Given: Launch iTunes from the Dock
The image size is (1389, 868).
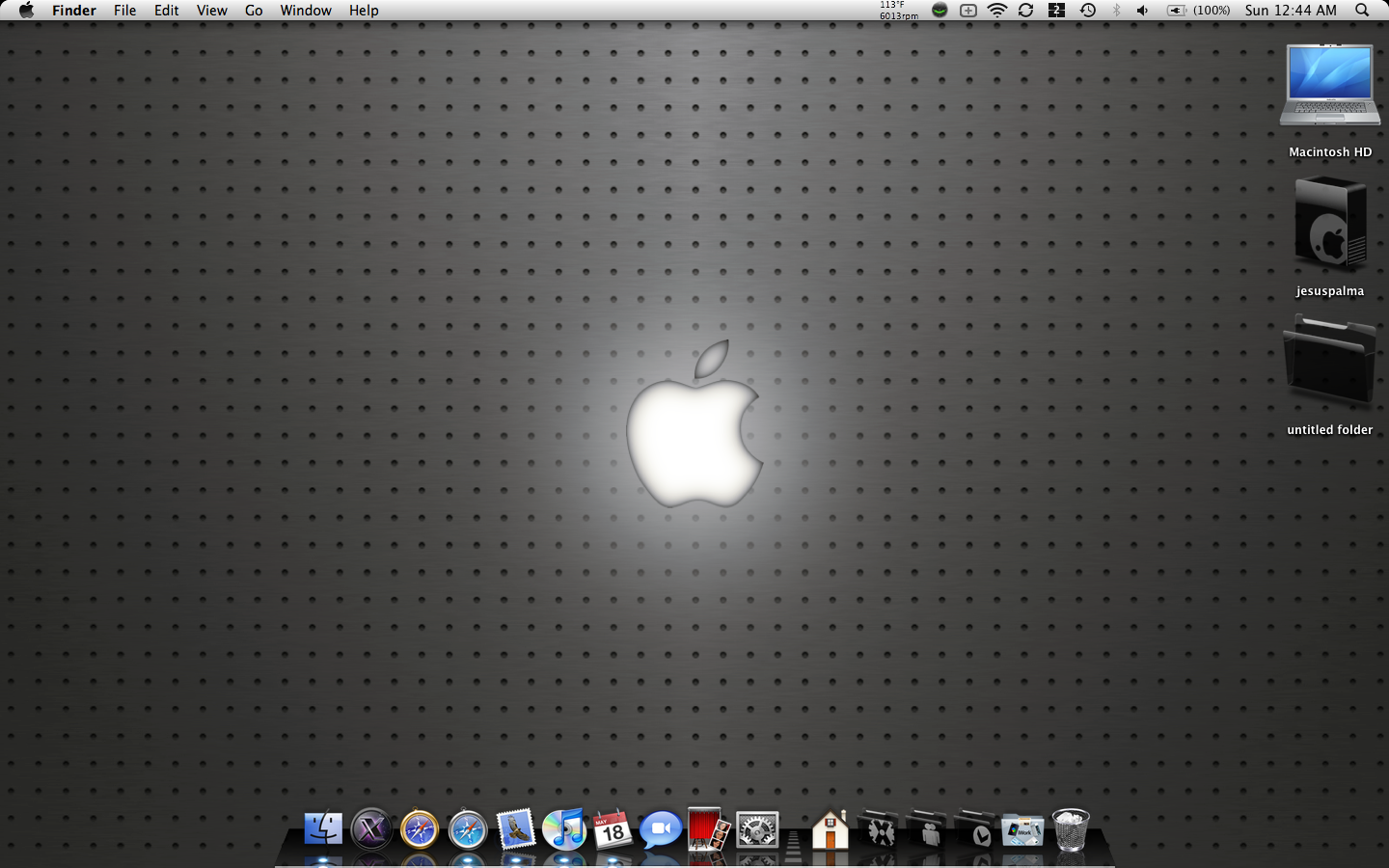Looking at the screenshot, I should click(564, 828).
